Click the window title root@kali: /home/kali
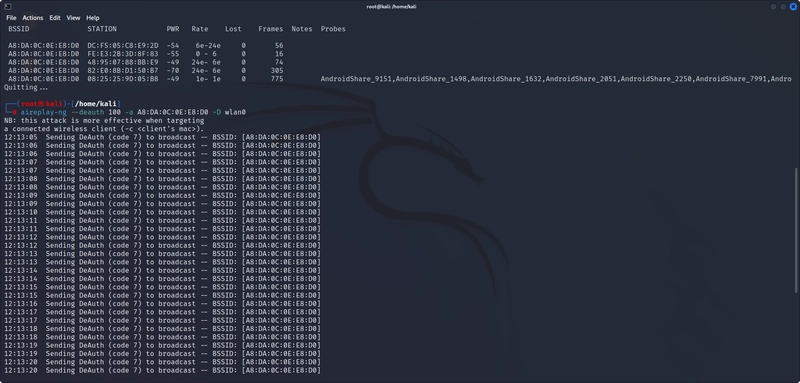 click(391, 7)
